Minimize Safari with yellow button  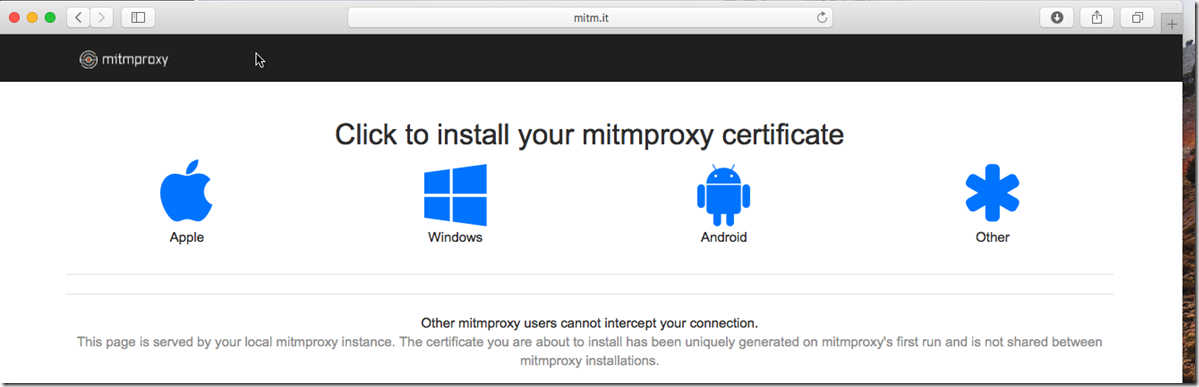pos(32,18)
